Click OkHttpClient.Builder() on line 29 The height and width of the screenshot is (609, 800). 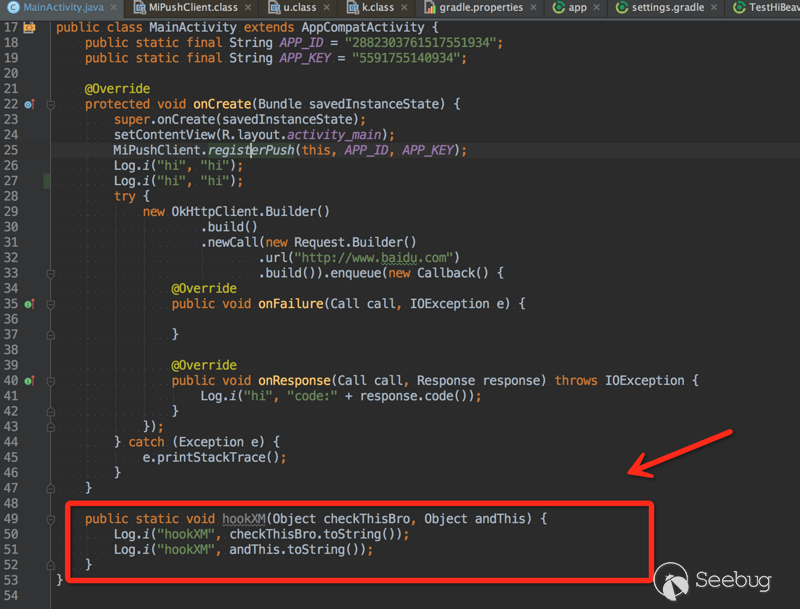point(251,212)
